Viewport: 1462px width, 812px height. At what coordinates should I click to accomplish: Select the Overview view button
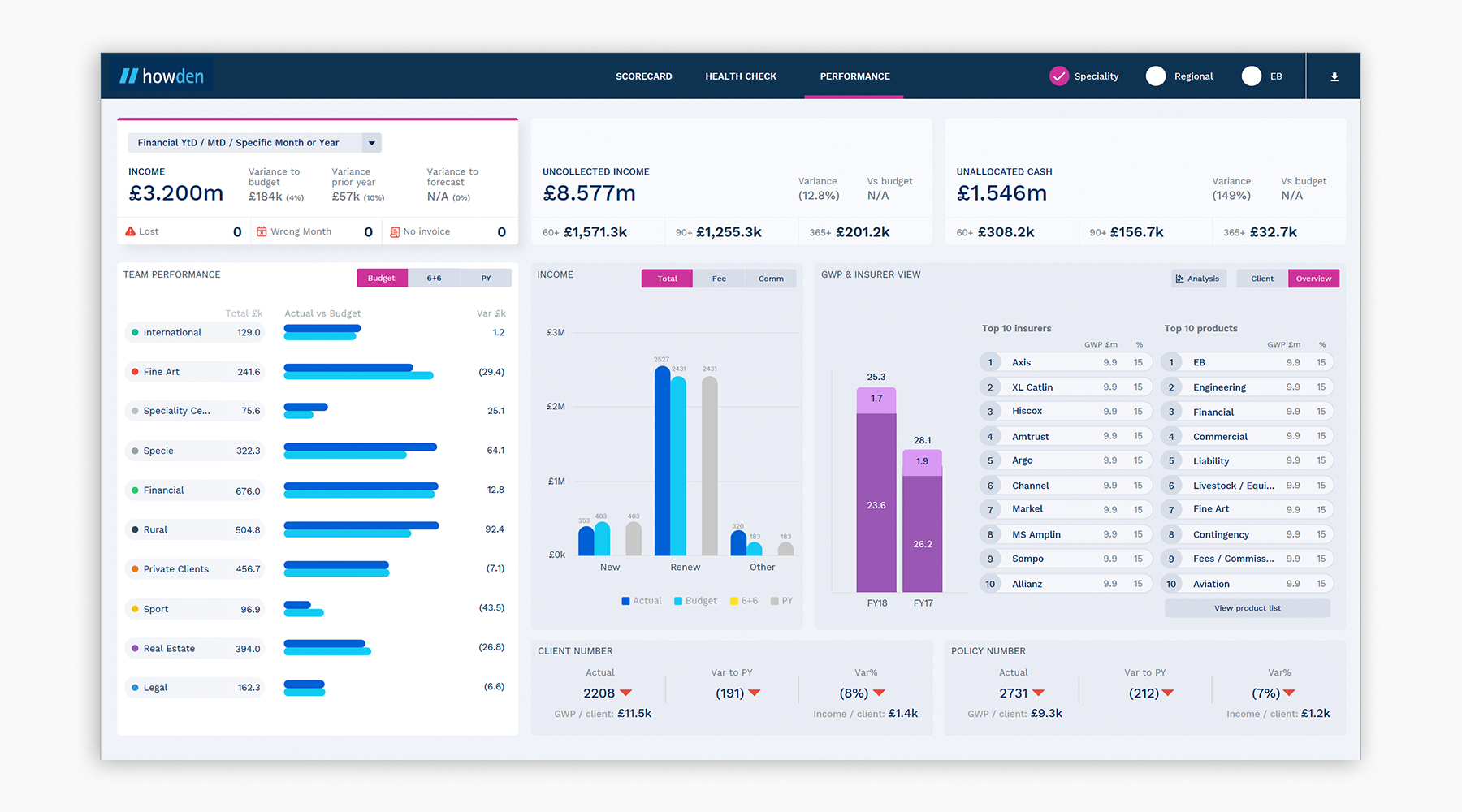pos(1313,279)
